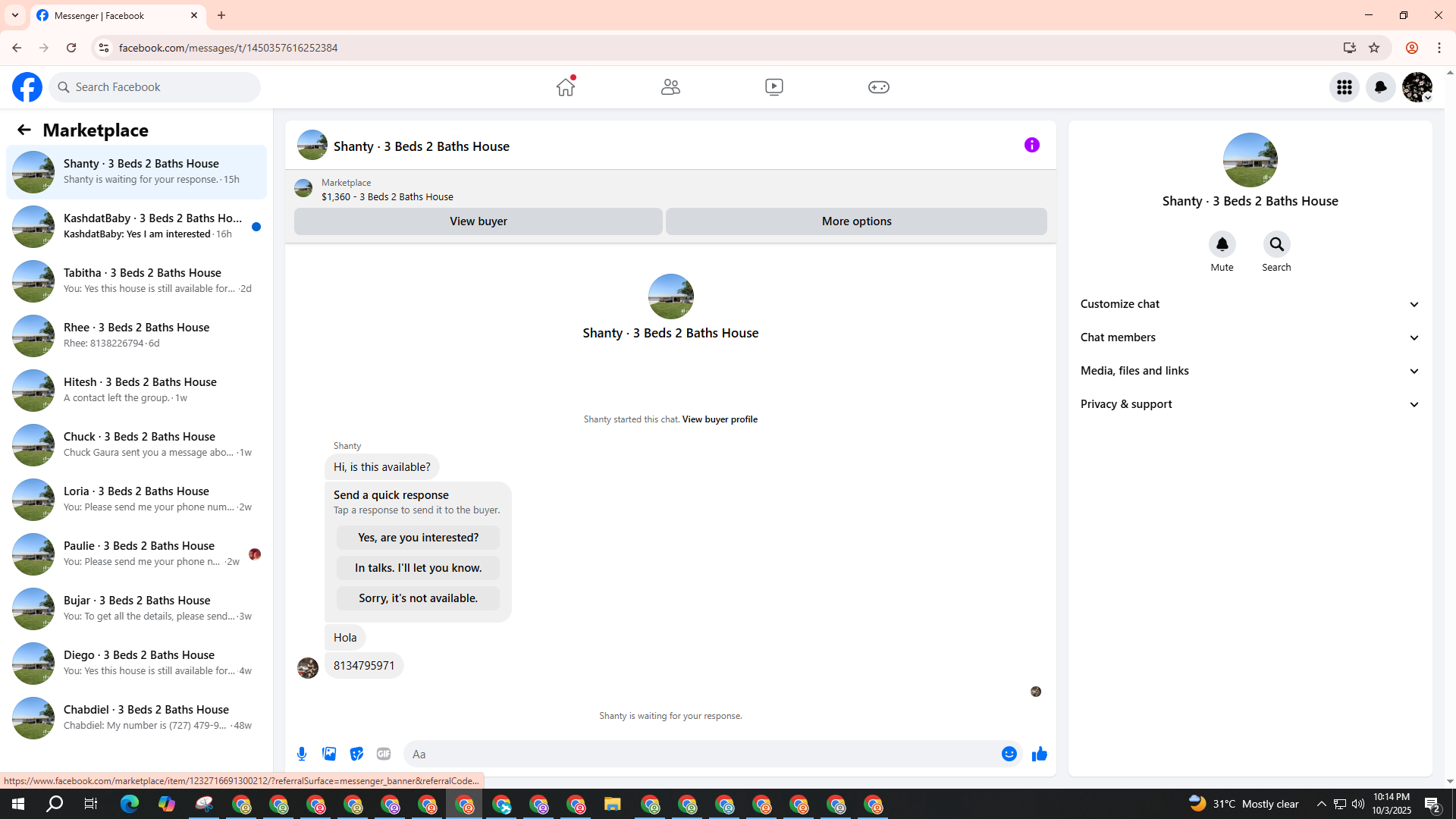Expand the Privacy & support section
The height and width of the screenshot is (819, 1456).
coord(1250,404)
